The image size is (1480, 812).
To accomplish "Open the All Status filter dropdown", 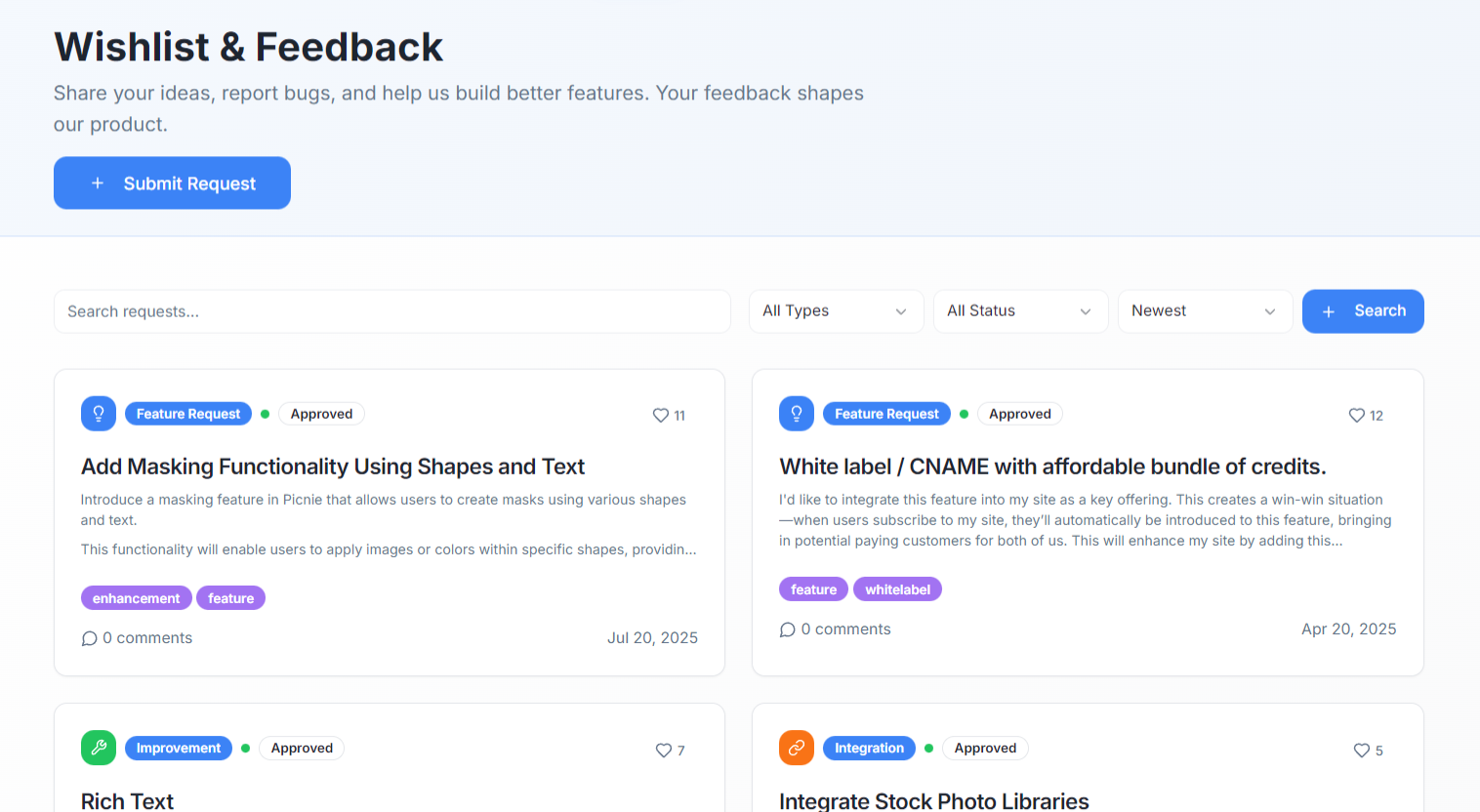I will tap(1020, 310).
